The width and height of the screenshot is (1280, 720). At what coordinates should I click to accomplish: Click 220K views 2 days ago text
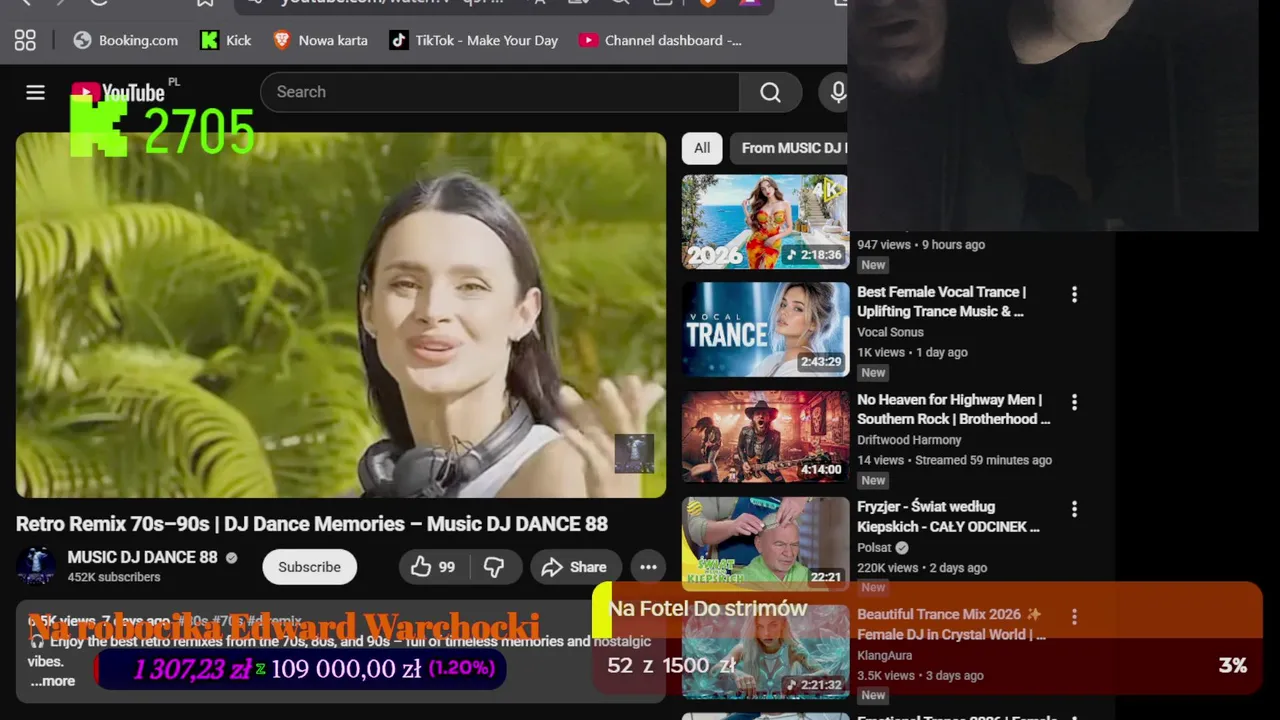[x=922, y=567]
